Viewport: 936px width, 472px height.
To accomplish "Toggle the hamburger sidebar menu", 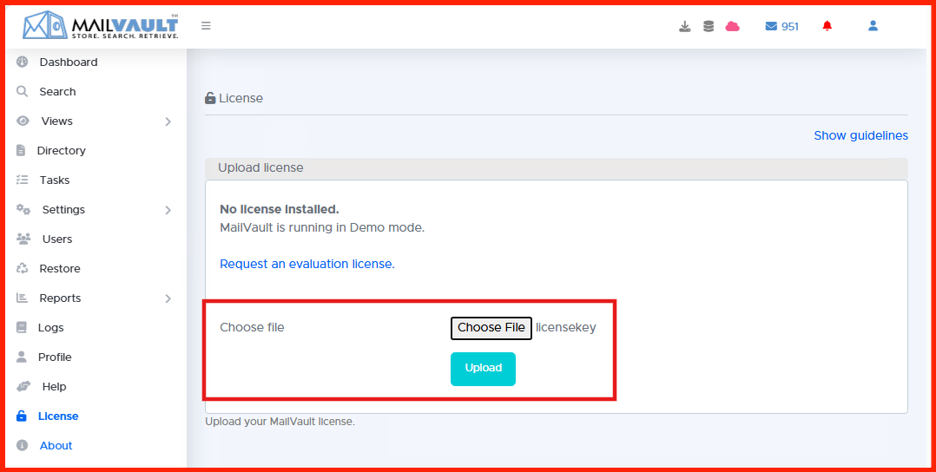I will (206, 26).
